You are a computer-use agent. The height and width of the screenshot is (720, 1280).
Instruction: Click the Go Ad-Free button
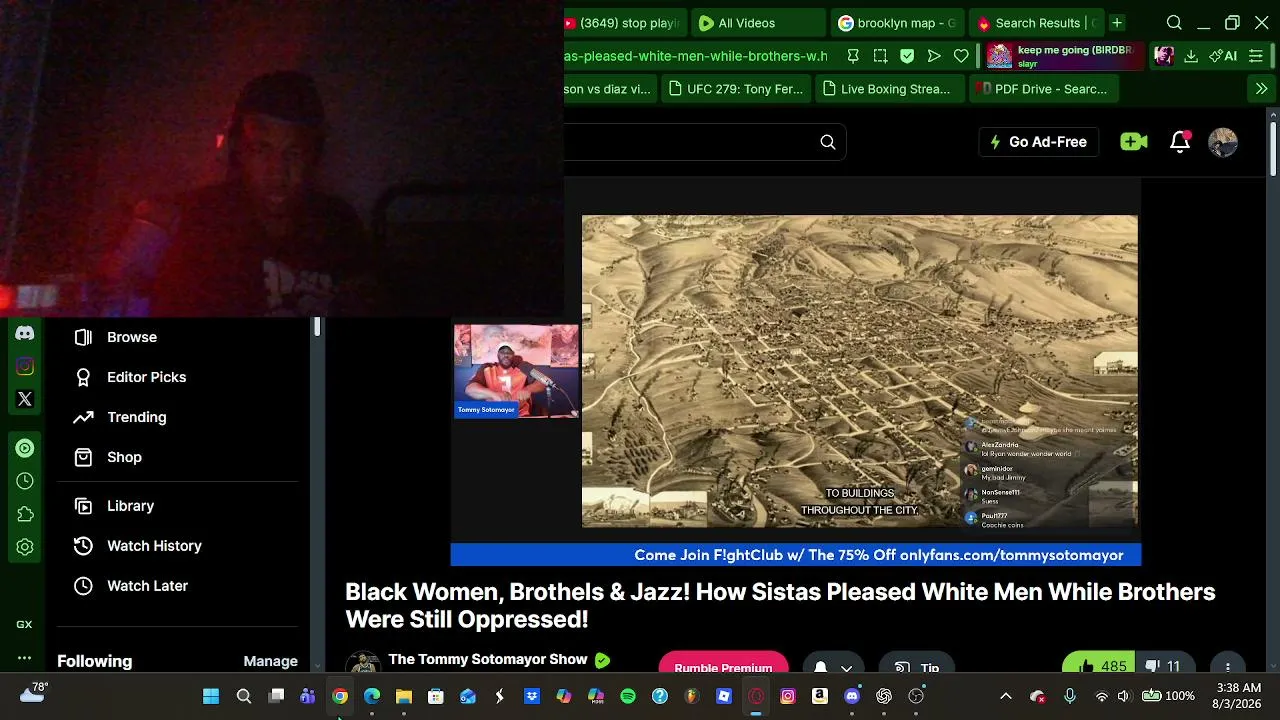(x=1039, y=142)
